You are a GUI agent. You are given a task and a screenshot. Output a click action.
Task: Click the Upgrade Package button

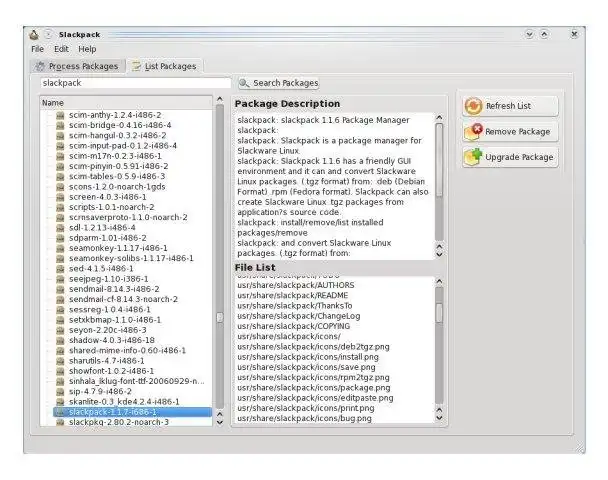tap(510, 157)
